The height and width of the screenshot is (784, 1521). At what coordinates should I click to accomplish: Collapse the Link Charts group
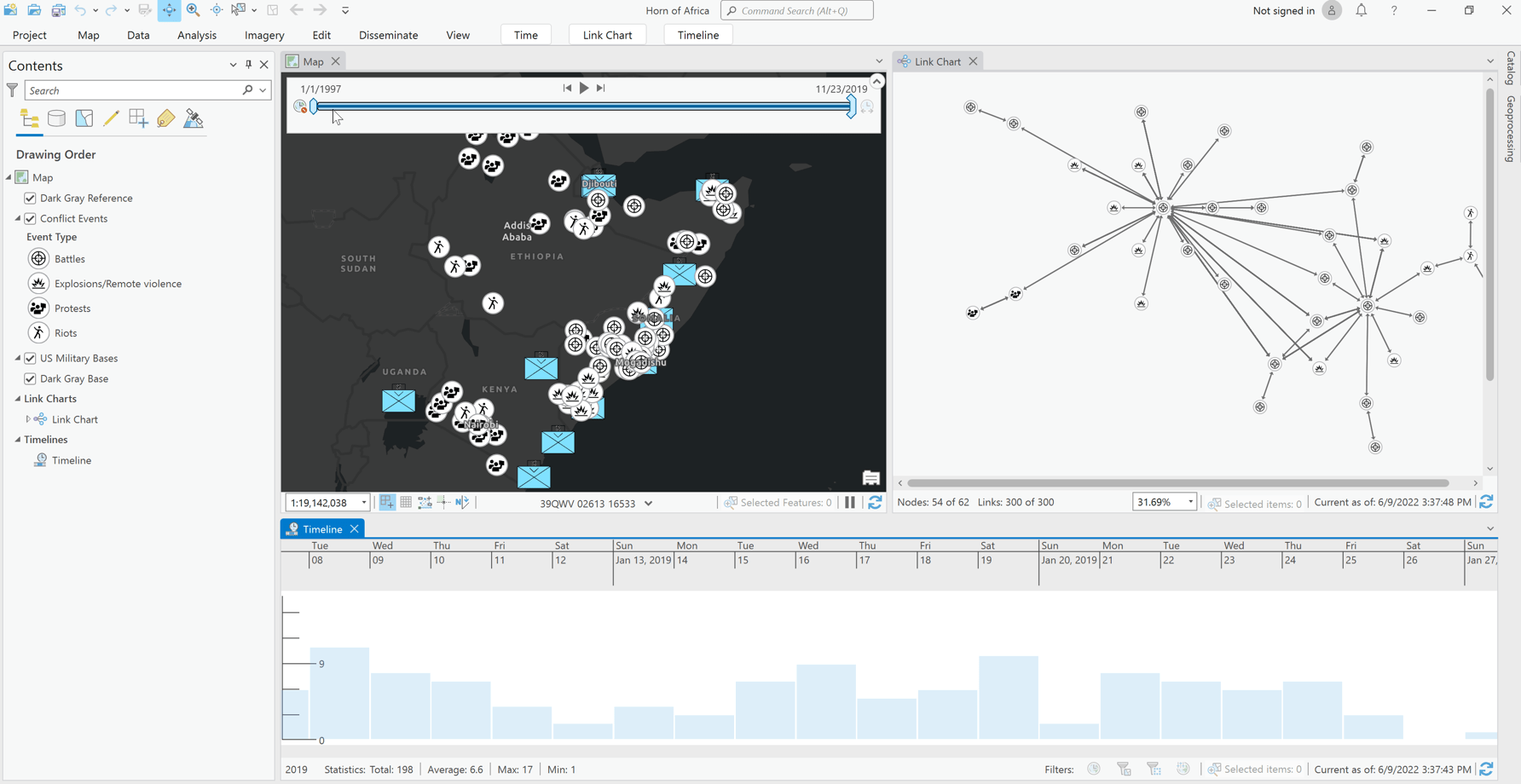pos(15,398)
